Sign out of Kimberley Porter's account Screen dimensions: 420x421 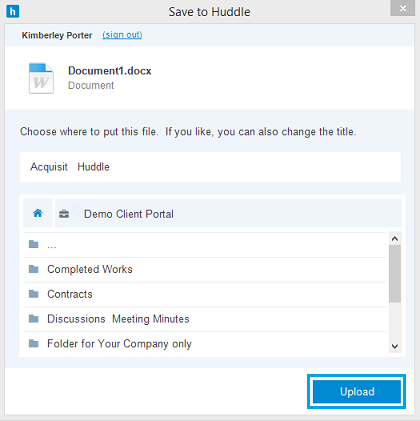coord(122,35)
